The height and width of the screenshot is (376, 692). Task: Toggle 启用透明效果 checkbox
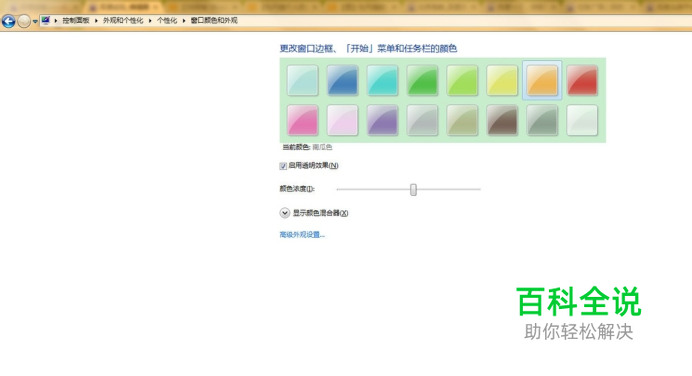pos(283,166)
